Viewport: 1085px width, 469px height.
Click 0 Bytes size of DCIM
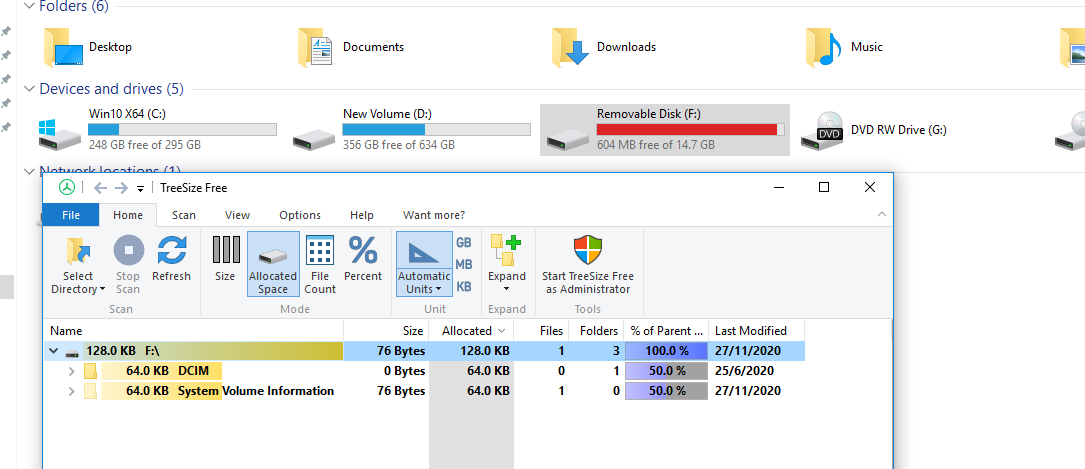[x=404, y=371]
